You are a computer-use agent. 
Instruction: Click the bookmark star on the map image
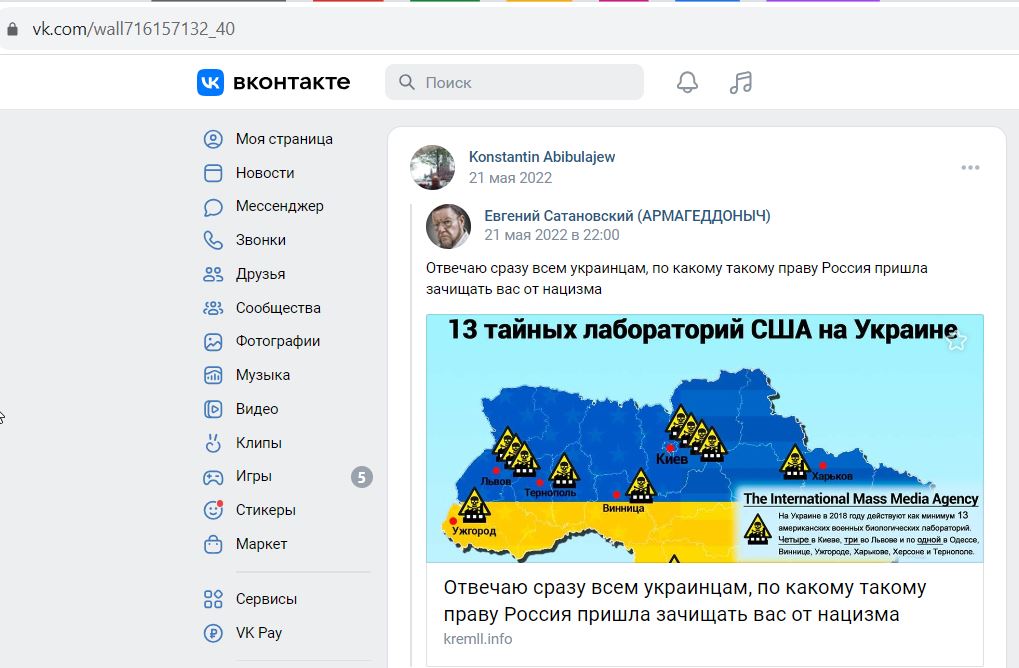click(x=956, y=340)
